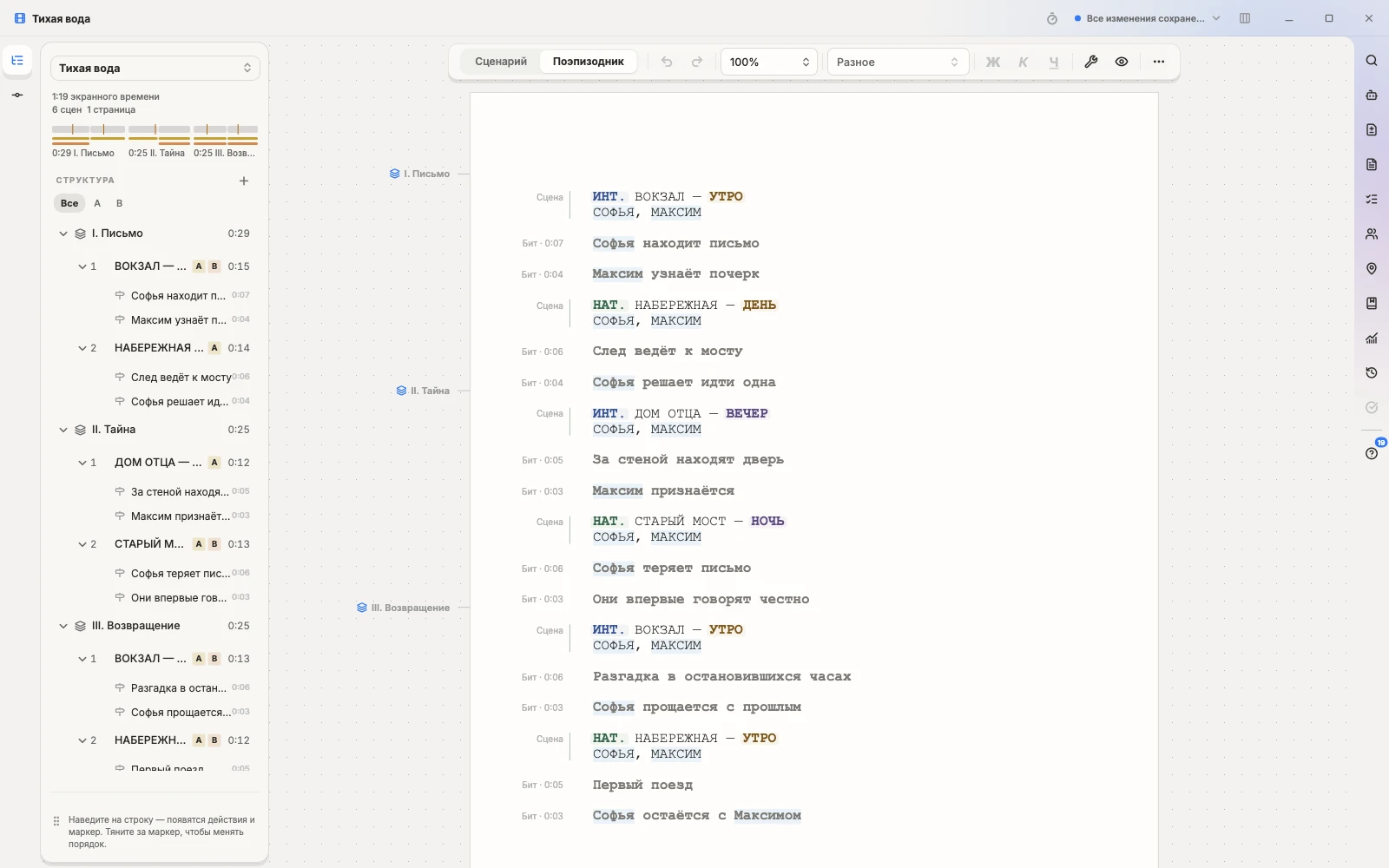The width and height of the screenshot is (1389, 868).
Task: Toggle bold formatting Ж
Action: pyautogui.click(x=993, y=62)
